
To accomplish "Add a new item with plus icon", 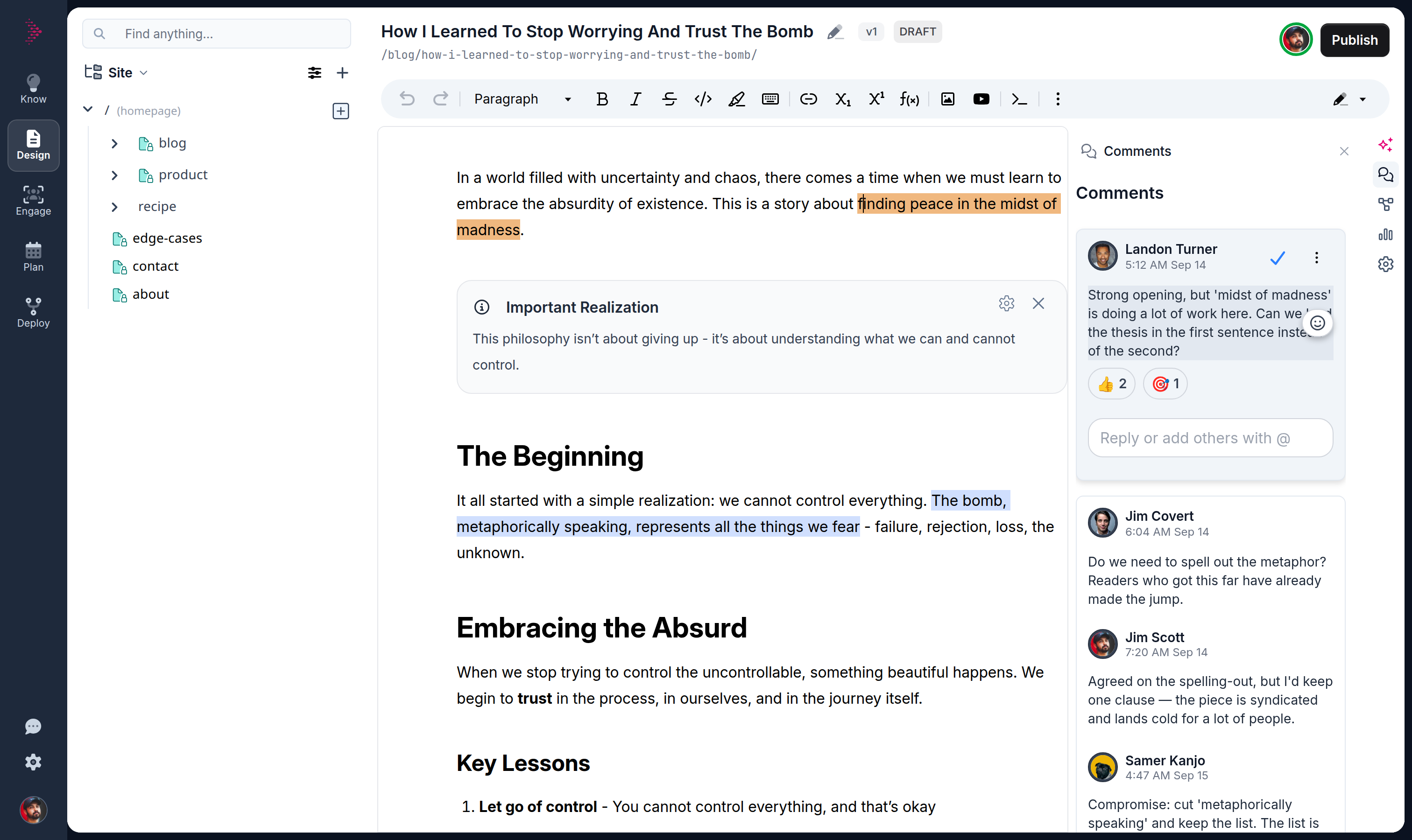I will coord(342,72).
